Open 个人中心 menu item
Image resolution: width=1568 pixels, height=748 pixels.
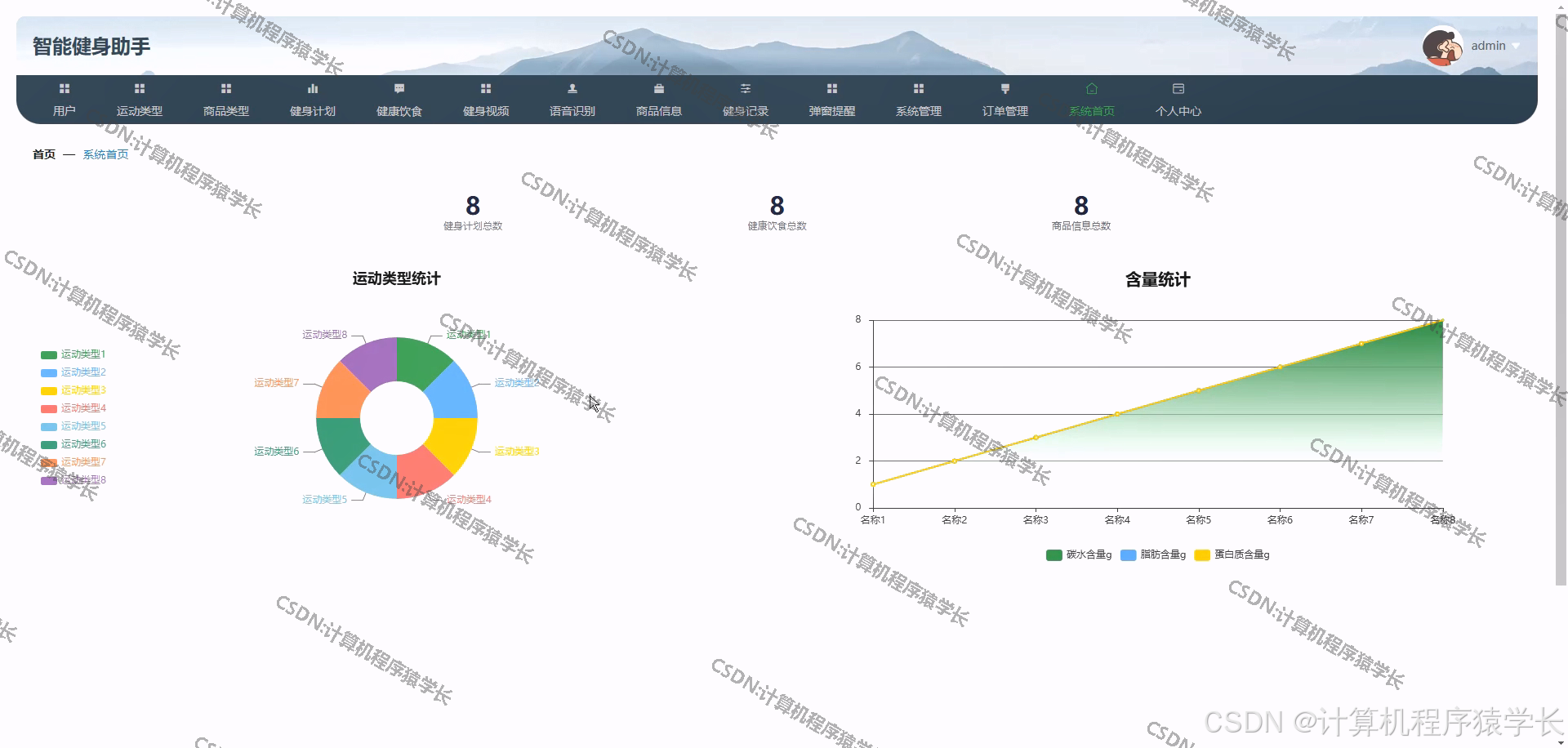tap(1178, 111)
